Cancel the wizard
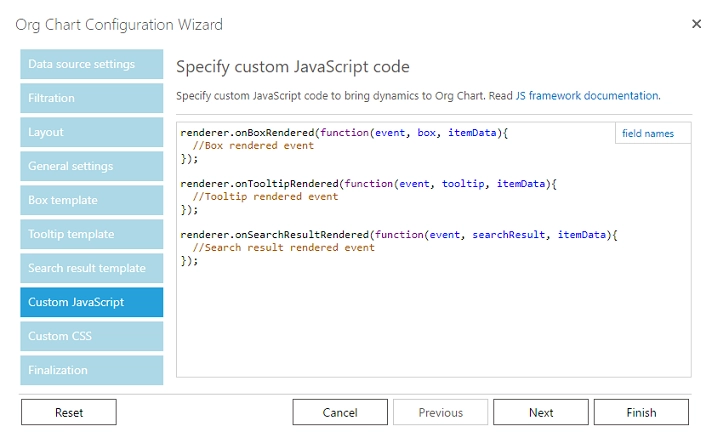712x432 pixels. tap(340, 412)
